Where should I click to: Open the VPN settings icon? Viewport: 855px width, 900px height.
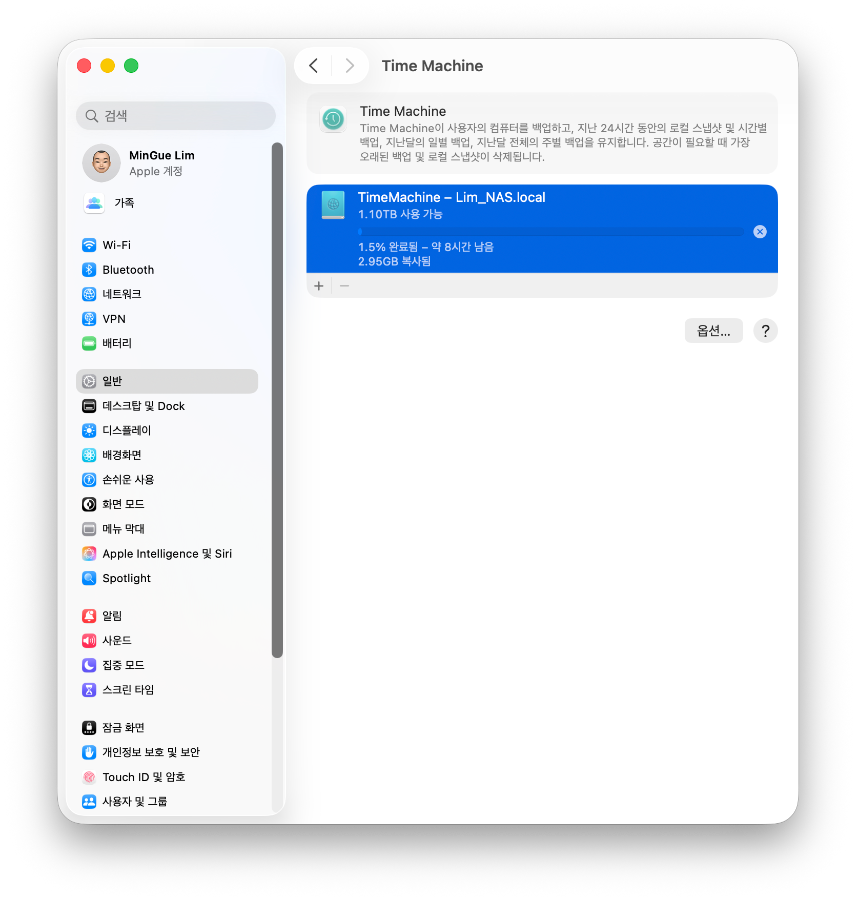point(89,319)
